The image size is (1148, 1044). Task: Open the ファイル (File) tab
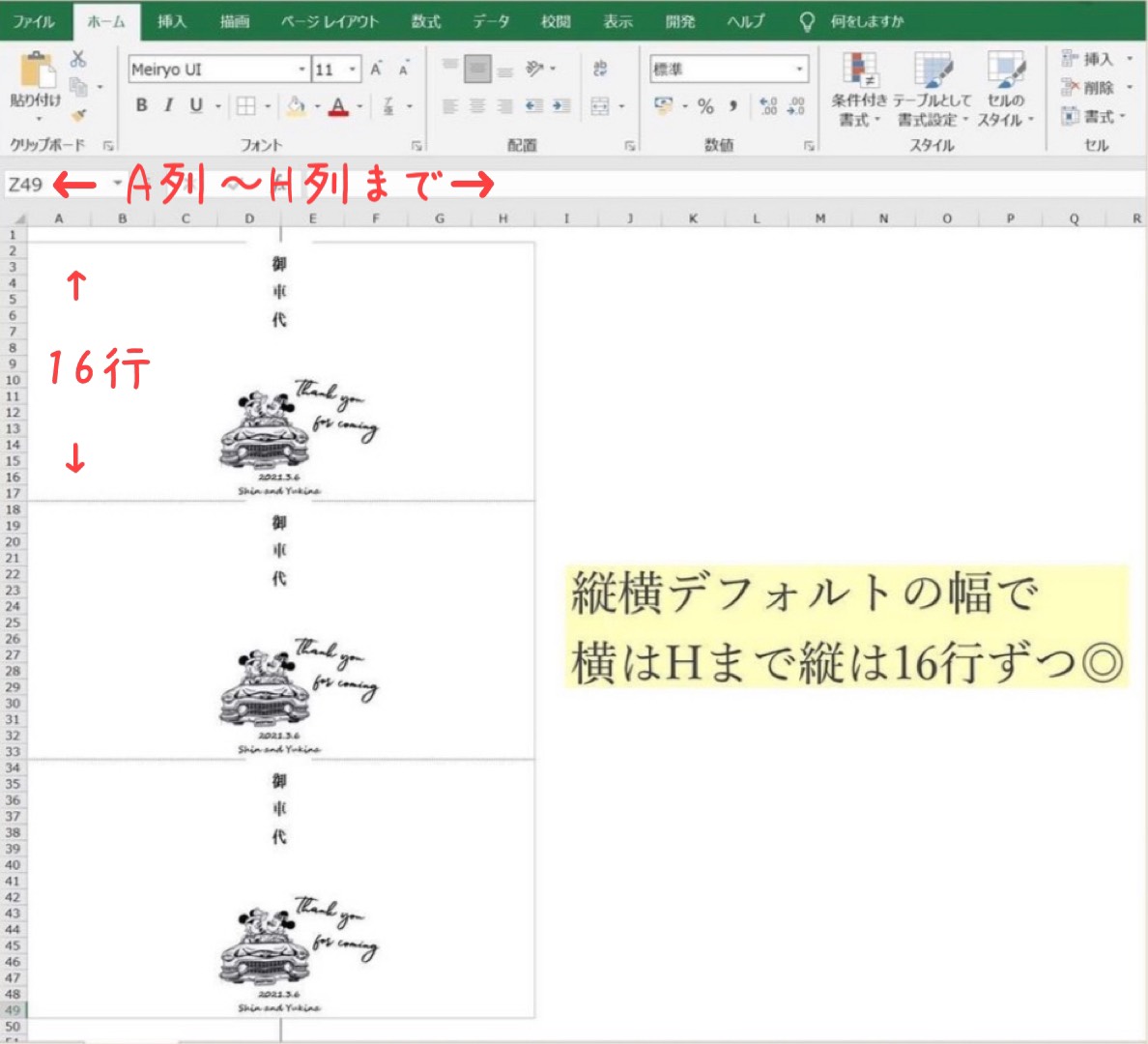click(34, 21)
